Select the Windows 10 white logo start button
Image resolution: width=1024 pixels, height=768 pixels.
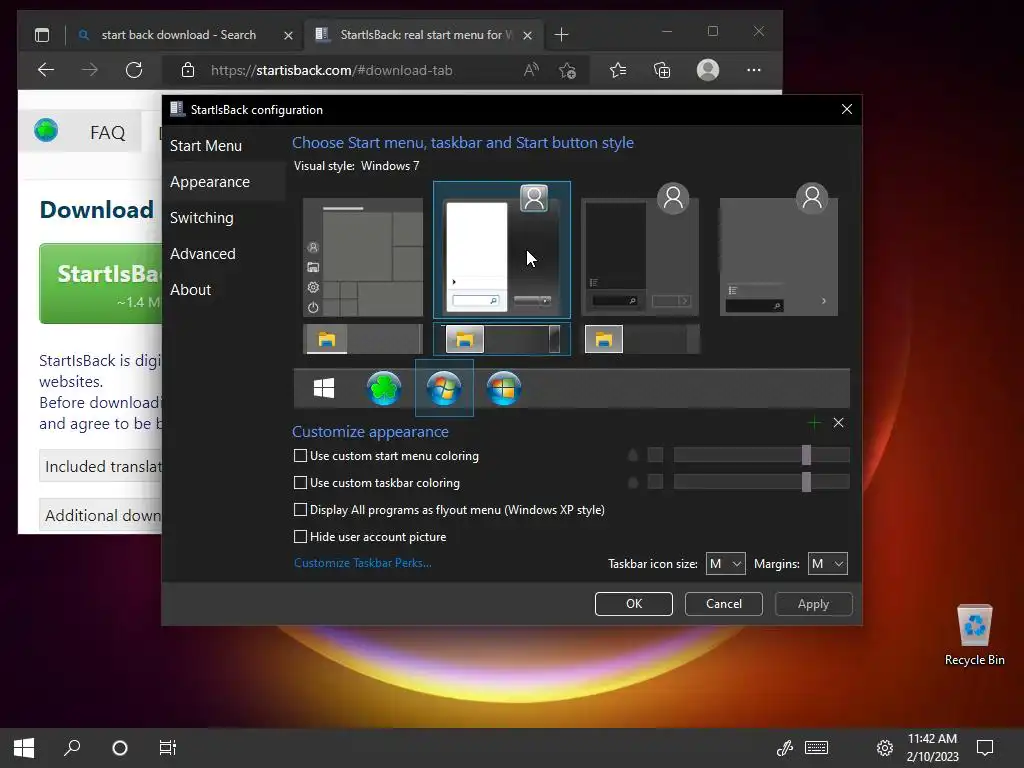[x=324, y=388]
